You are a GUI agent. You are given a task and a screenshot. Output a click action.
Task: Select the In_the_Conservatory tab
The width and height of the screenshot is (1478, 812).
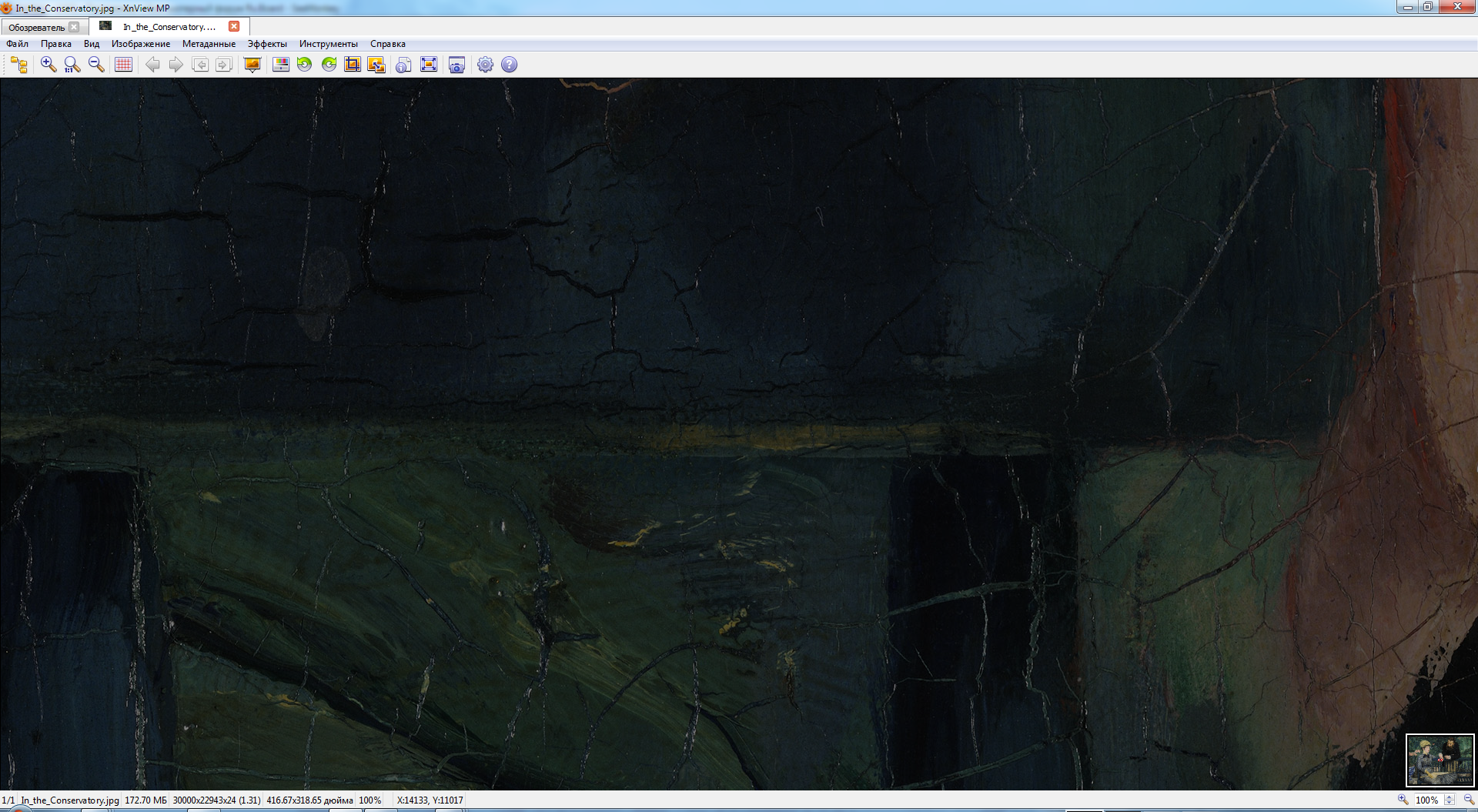click(169, 27)
